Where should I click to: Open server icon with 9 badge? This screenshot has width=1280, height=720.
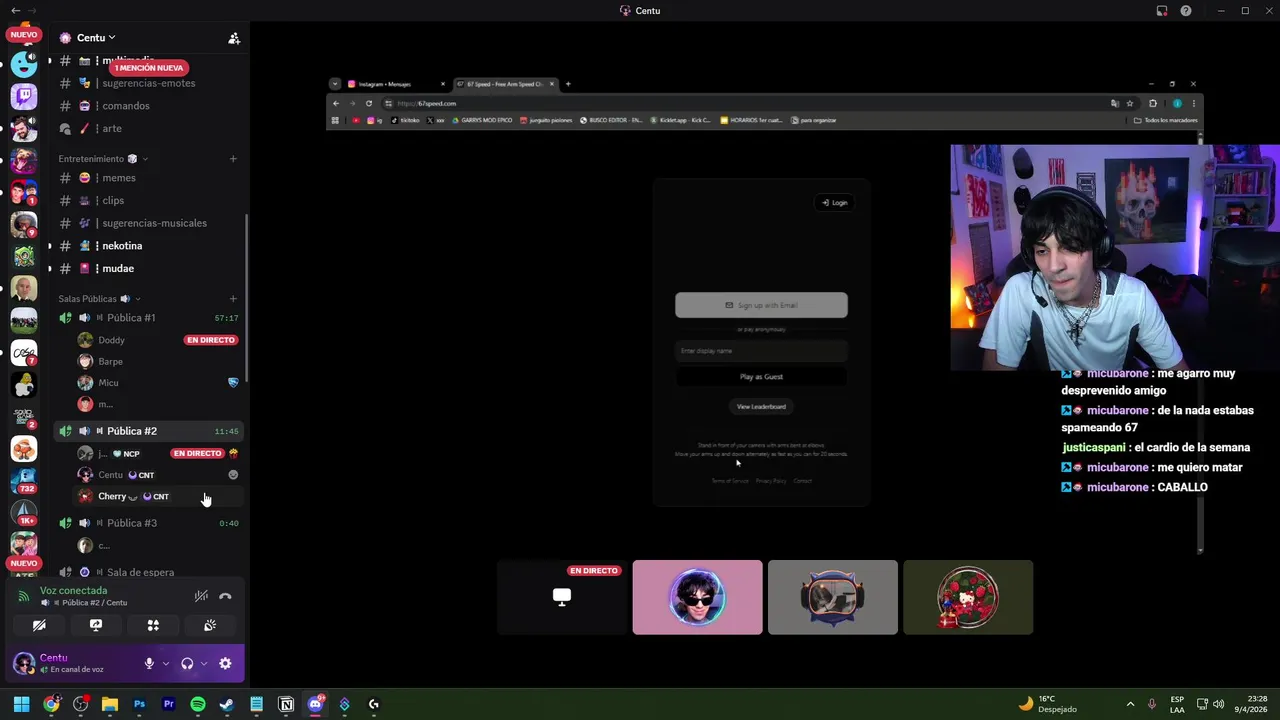point(24,225)
